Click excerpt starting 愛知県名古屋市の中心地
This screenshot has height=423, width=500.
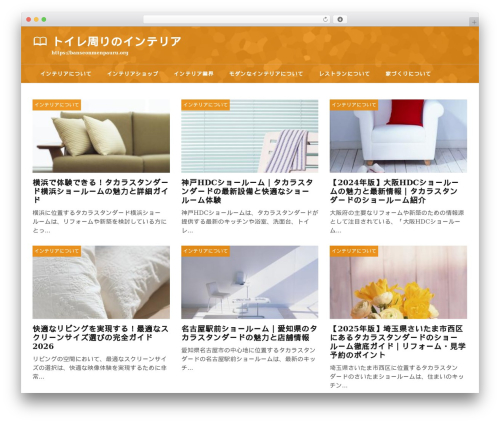click(x=248, y=359)
